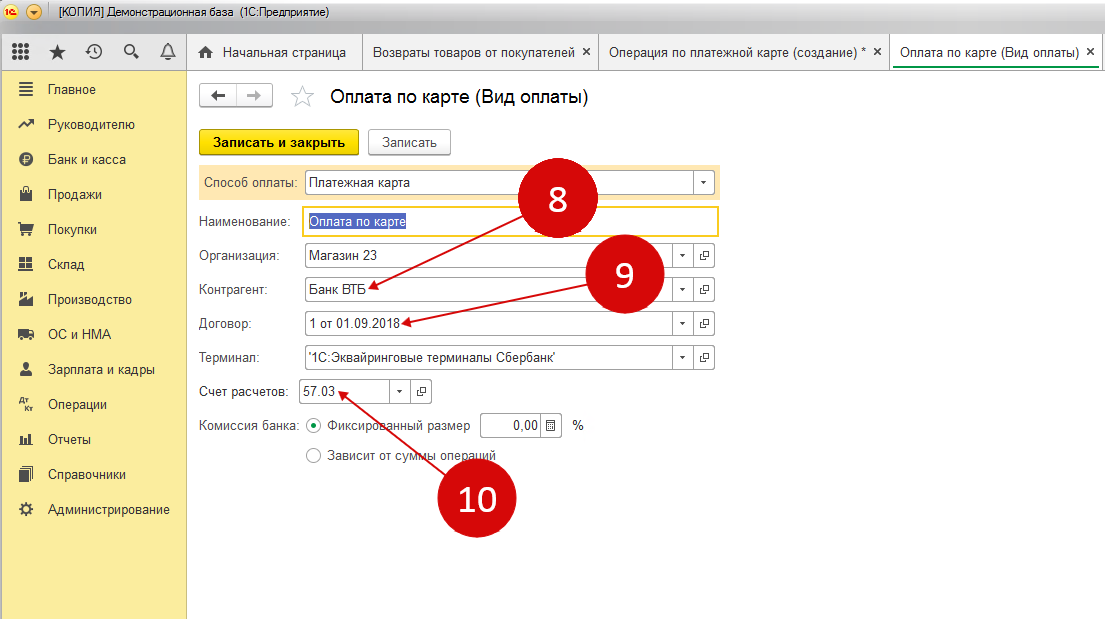Expand the Терминал dropdown
The height and width of the screenshot is (619, 1105).
click(x=682, y=357)
